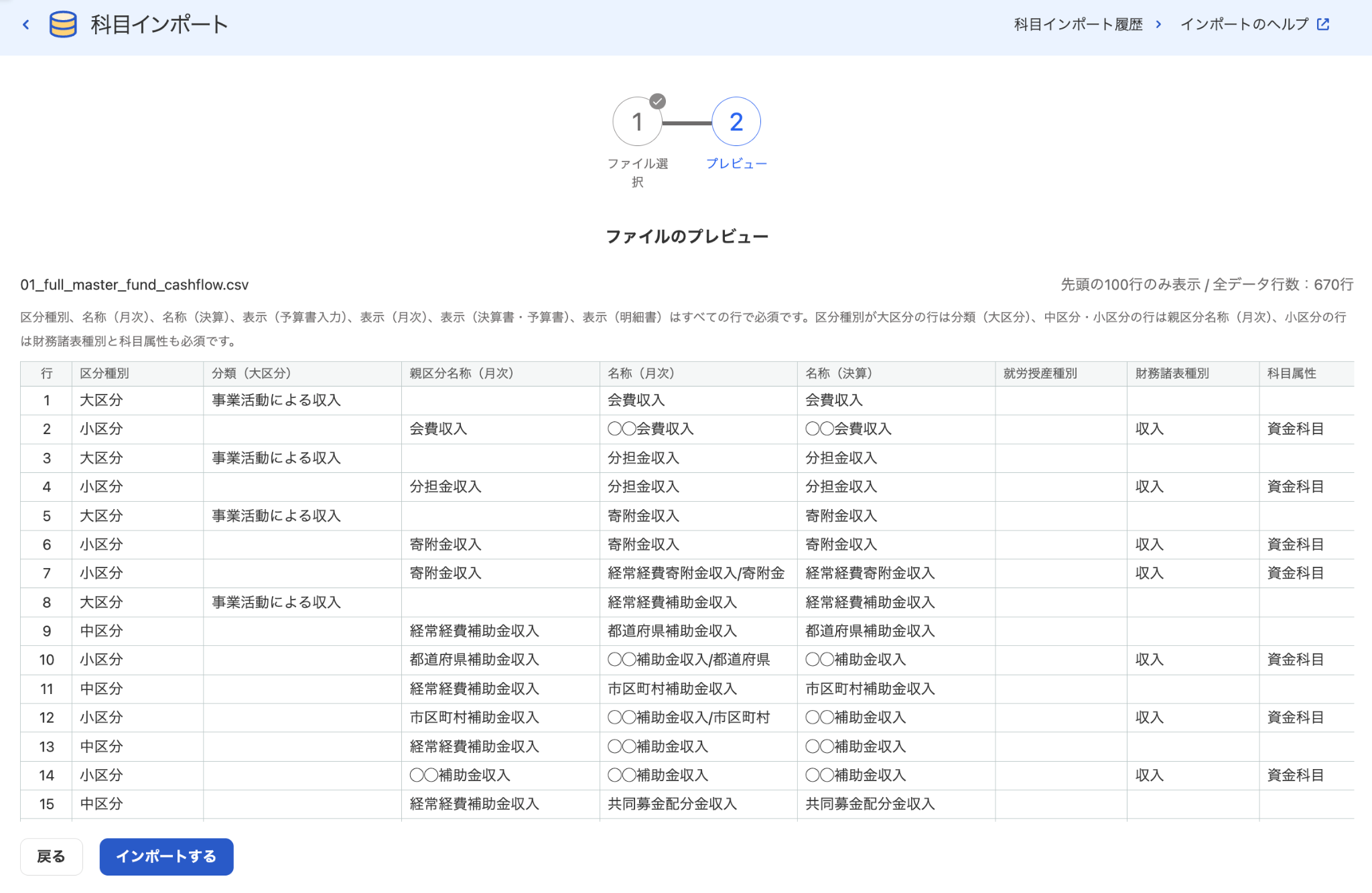
Task: Click row 12 ○○補助金収入/市区町村 cell
Action: tap(698, 717)
